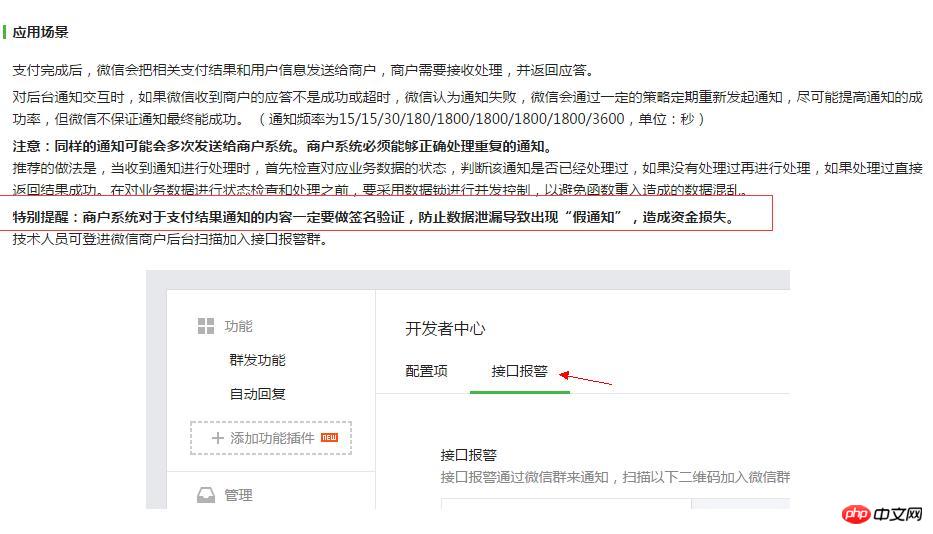The width and height of the screenshot is (933, 534).
Task: Click the 管理 section label
Action: pos(239,495)
